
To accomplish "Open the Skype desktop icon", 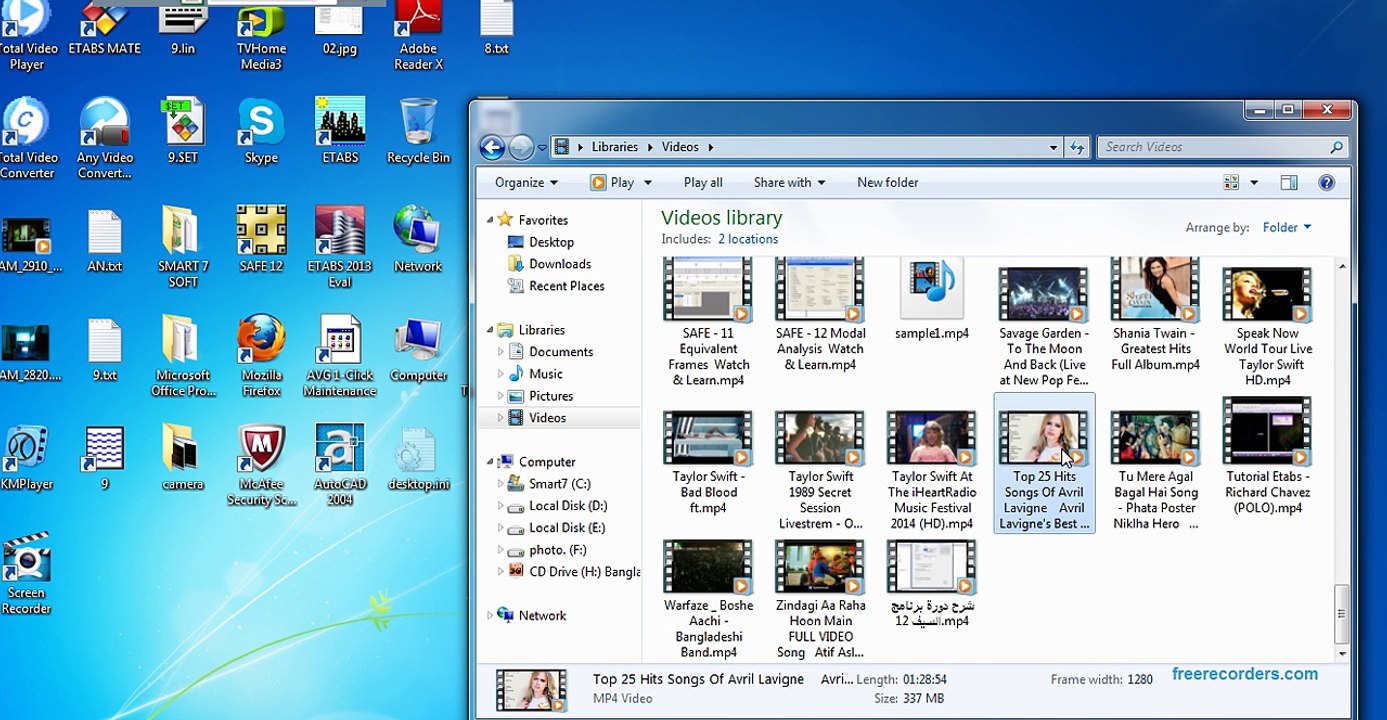I will point(261,130).
